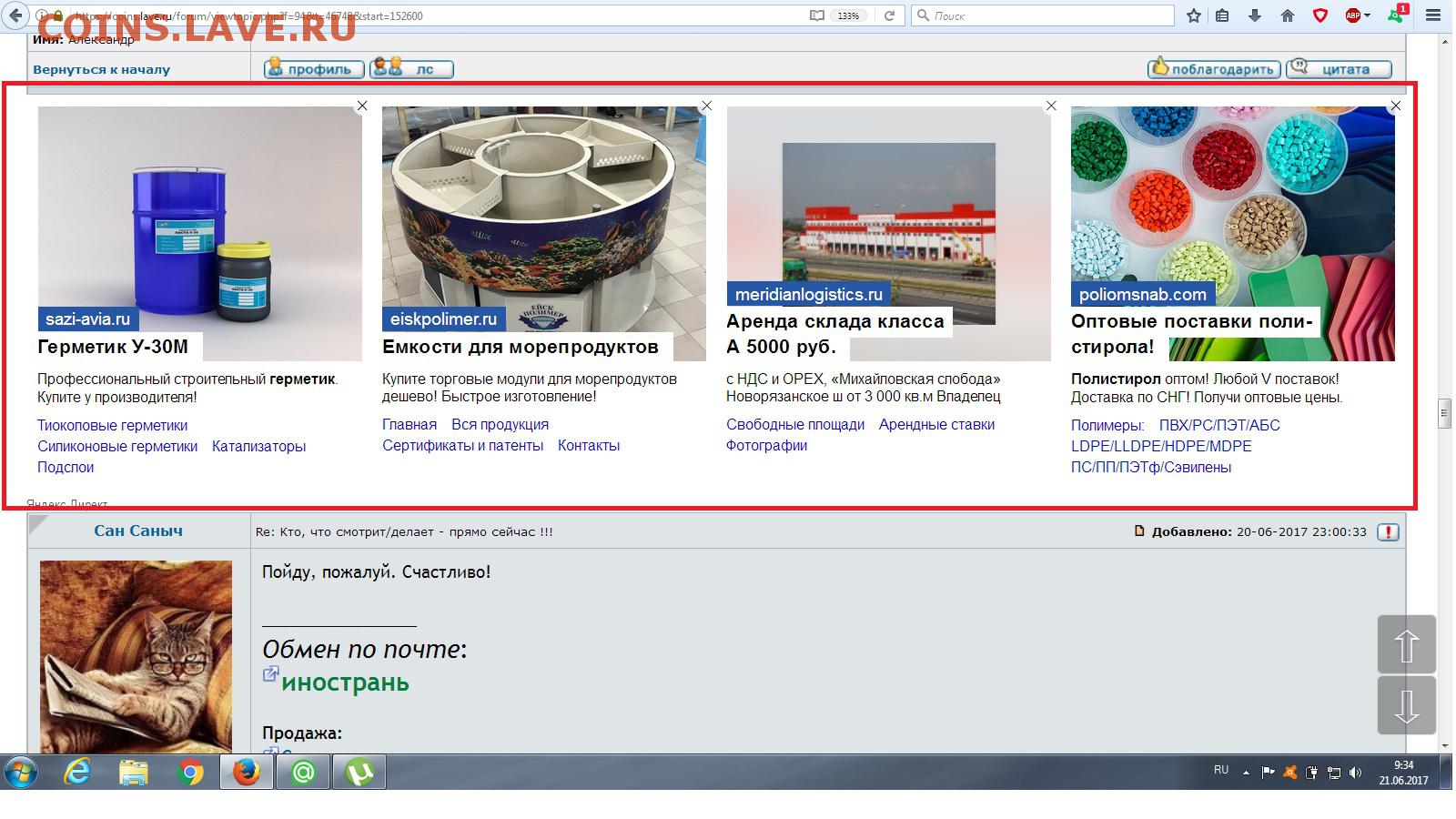Open the green extension icon with badge 1
The image size is (1456, 819).
pyautogui.click(x=1397, y=15)
